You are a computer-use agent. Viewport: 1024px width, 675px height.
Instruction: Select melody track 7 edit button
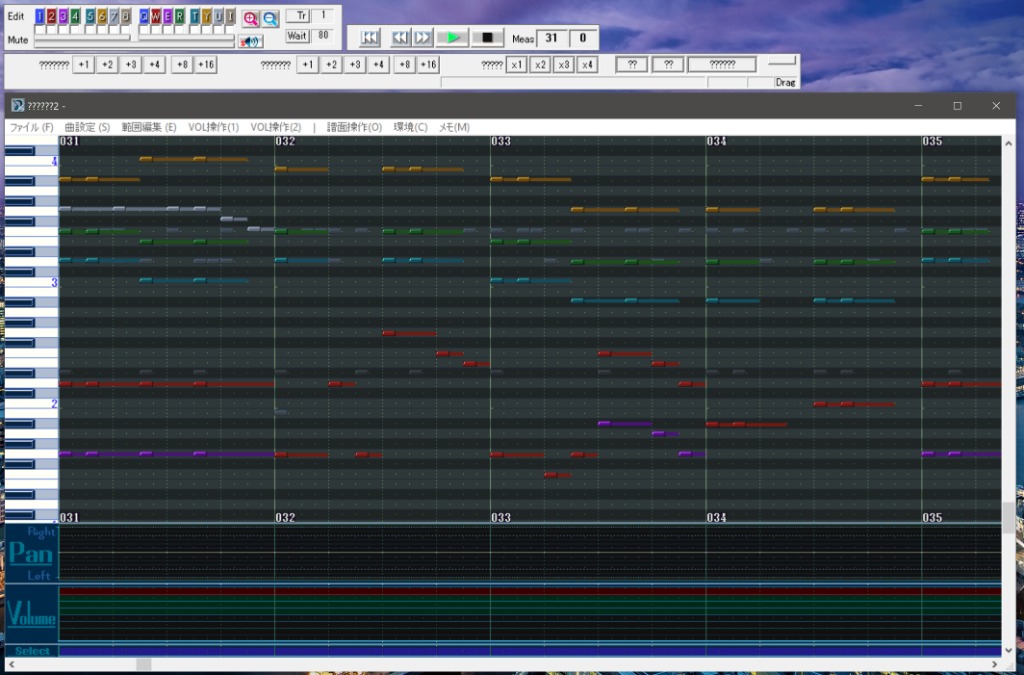114,16
